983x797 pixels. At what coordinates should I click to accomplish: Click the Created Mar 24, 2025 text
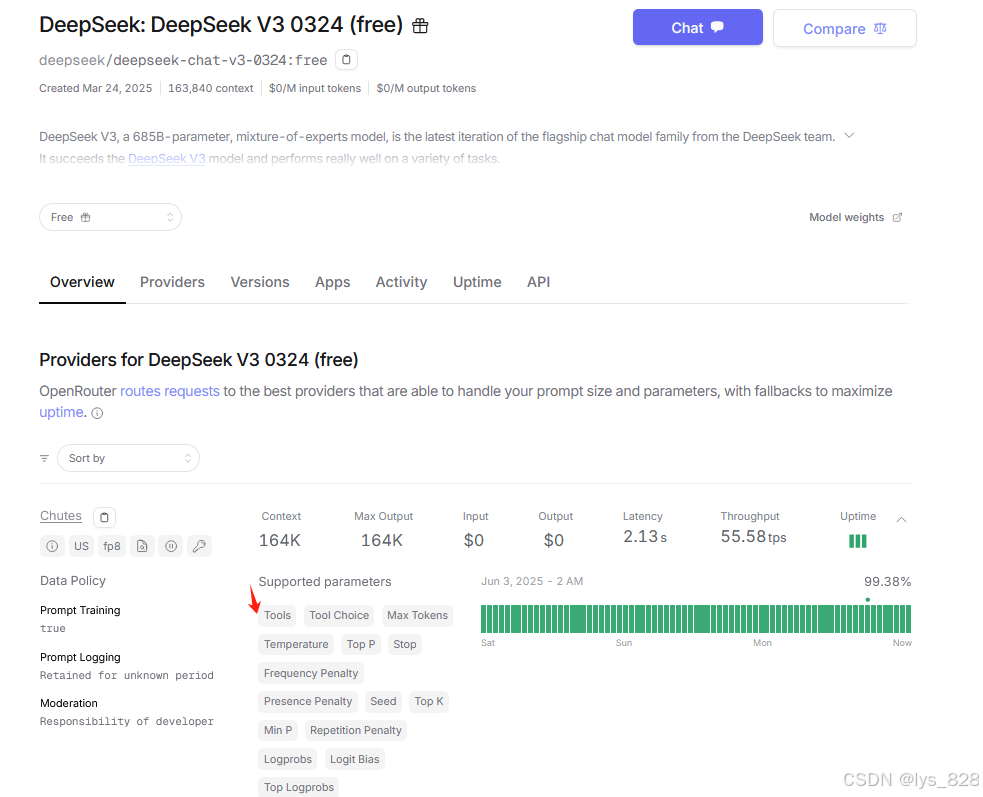(x=95, y=88)
